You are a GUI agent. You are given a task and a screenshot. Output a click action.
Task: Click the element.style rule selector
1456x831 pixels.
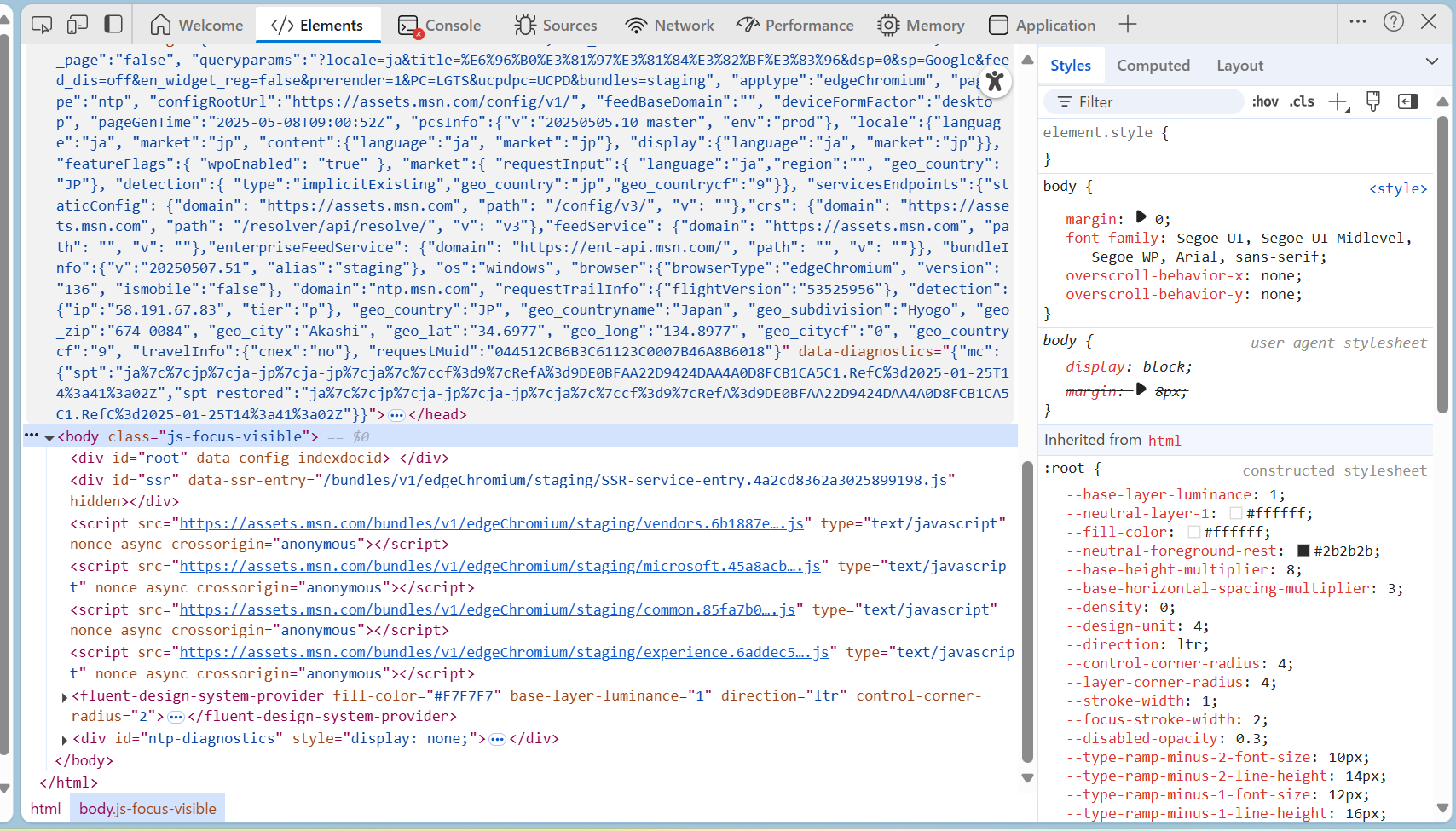click(1098, 132)
